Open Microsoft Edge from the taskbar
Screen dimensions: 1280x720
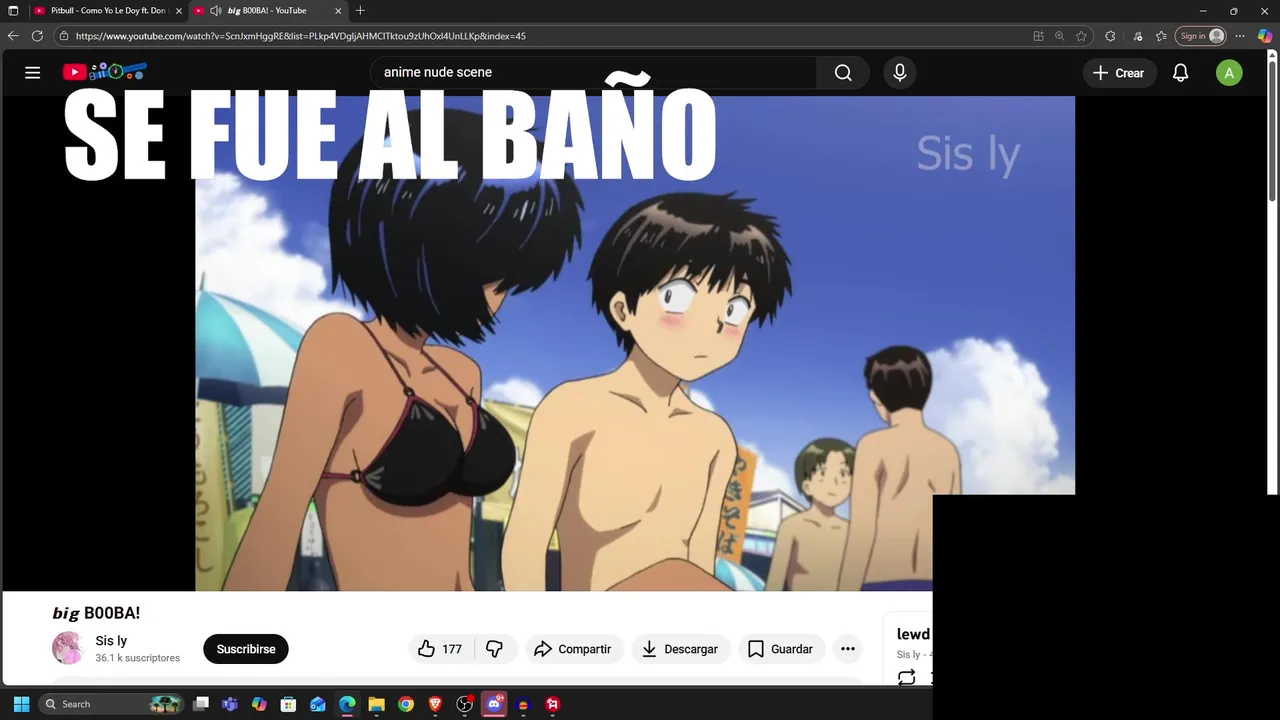pyautogui.click(x=347, y=704)
